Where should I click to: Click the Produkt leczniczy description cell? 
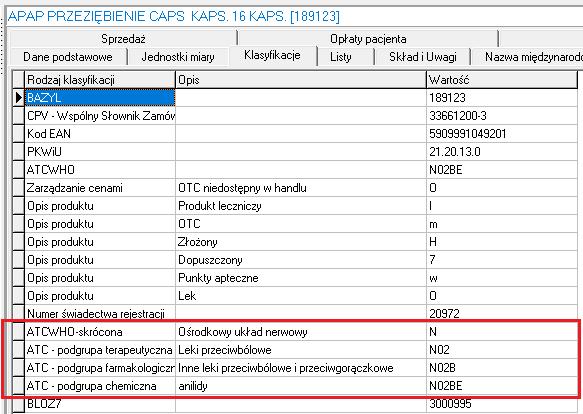(x=300, y=206)
